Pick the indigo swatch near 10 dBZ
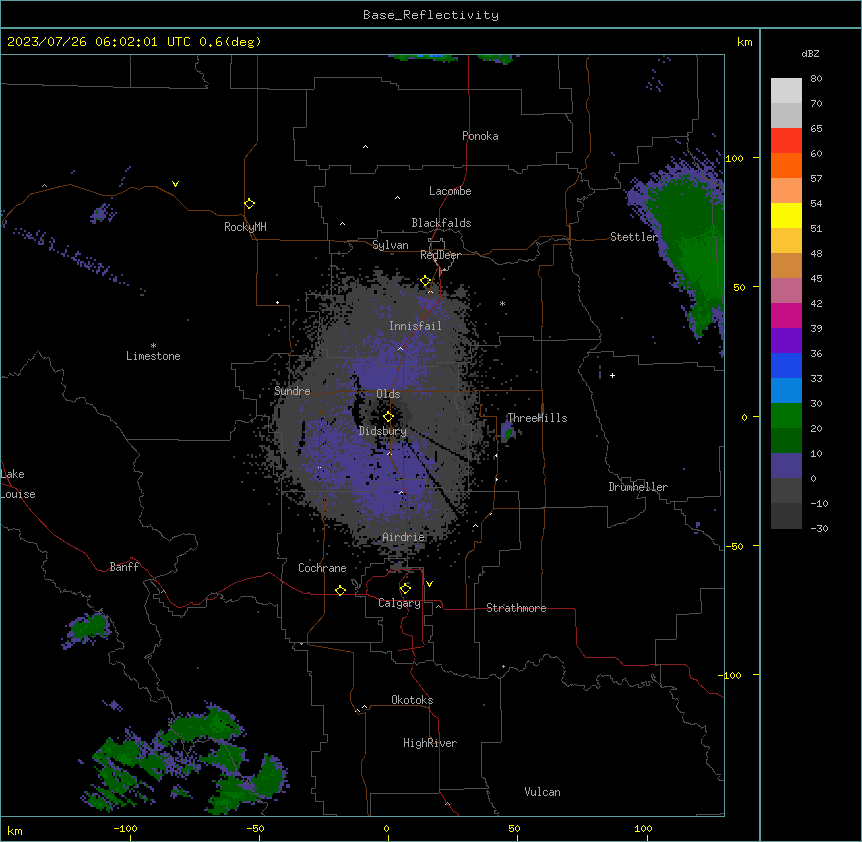Image resolution: width=862 pixels, height=842 pixels. (x=786, y=466)
